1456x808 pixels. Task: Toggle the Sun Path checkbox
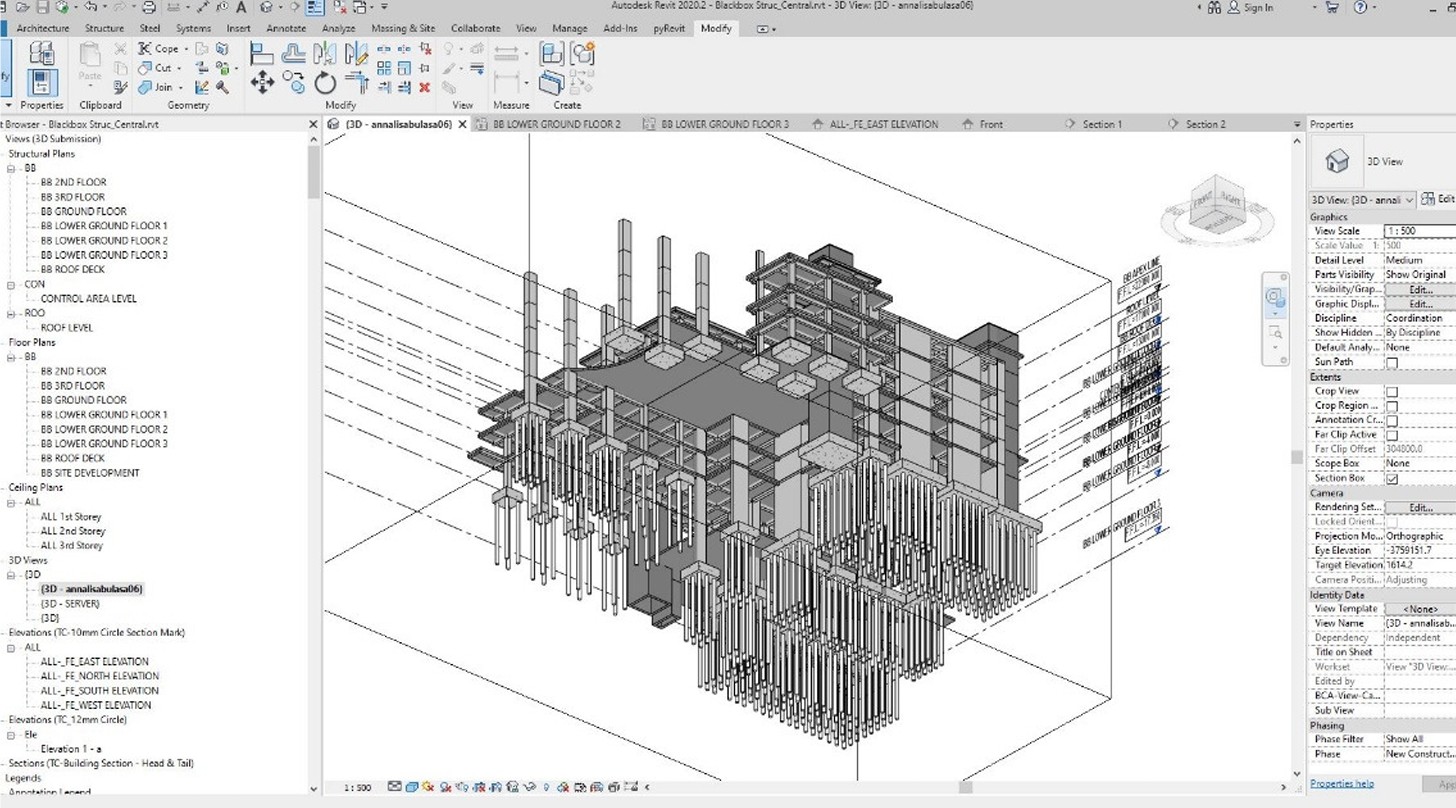(1391, 363)
